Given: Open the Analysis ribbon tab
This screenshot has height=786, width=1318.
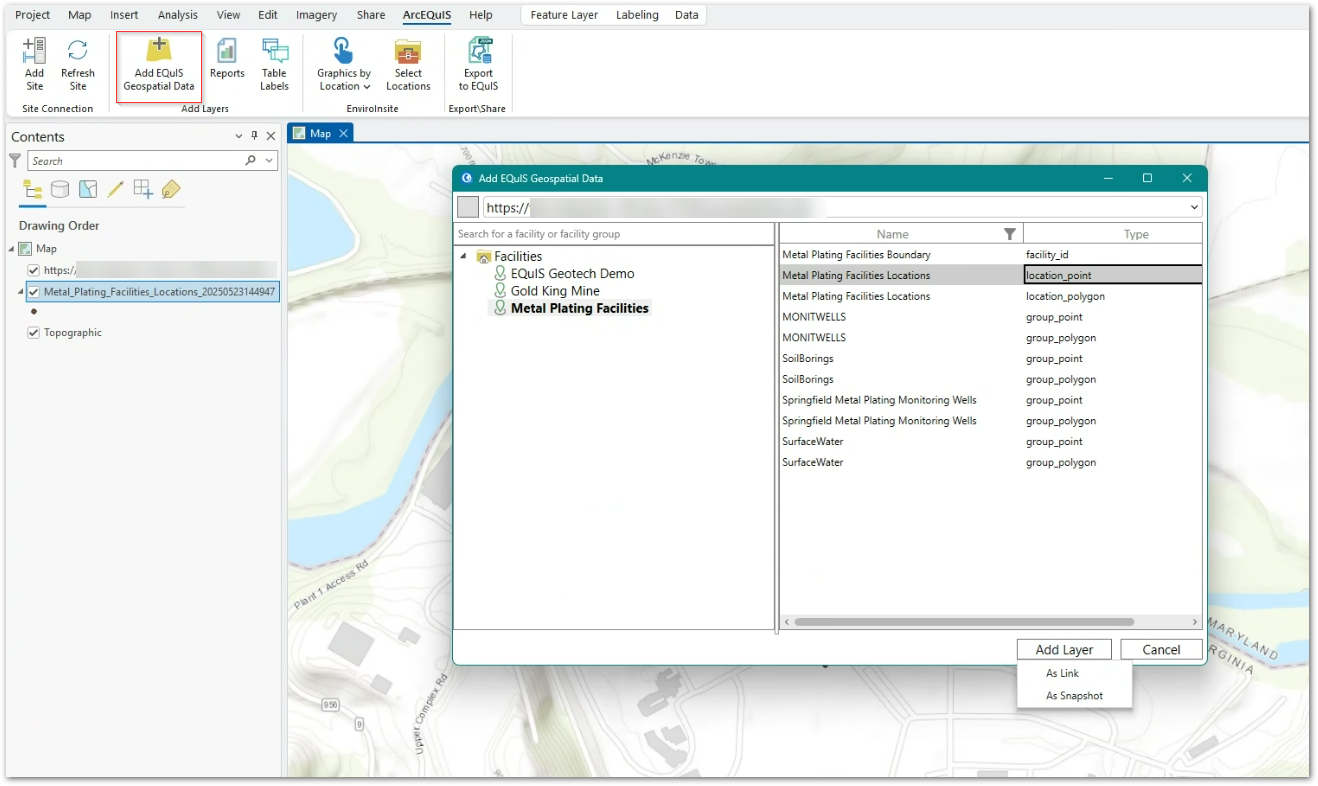Looking at the screenshot, I should 177,15.
